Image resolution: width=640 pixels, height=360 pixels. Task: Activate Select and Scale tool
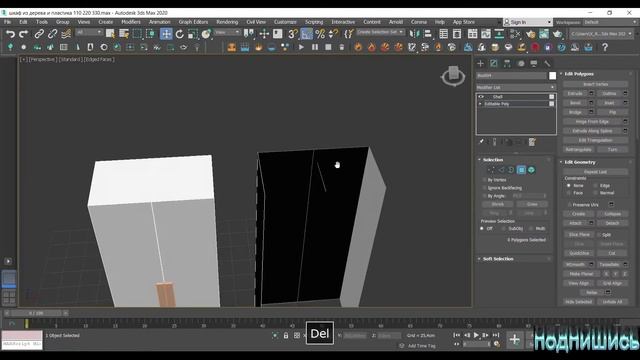pyautogui.click(x=193, y=34)
